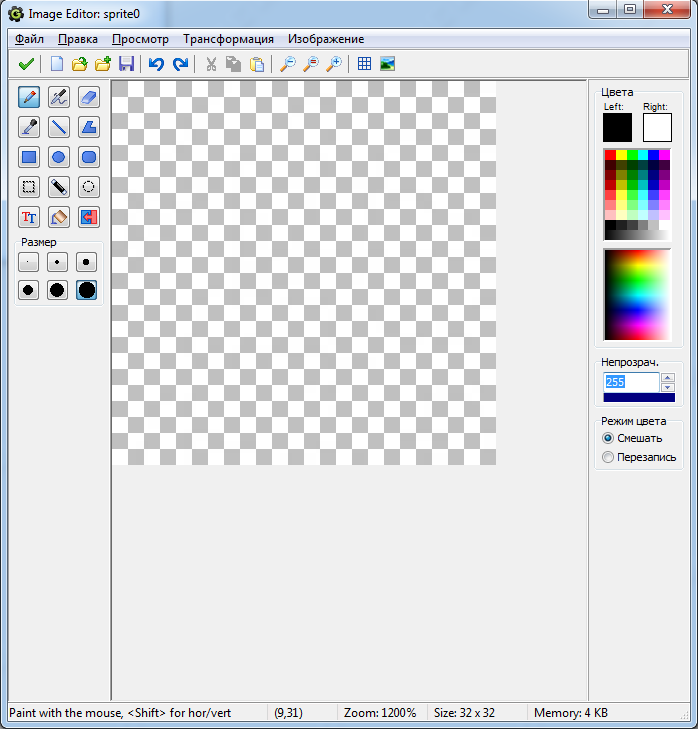Click the opacity field showing 255
Screen dimensions: 698x729
click(631, 382)
